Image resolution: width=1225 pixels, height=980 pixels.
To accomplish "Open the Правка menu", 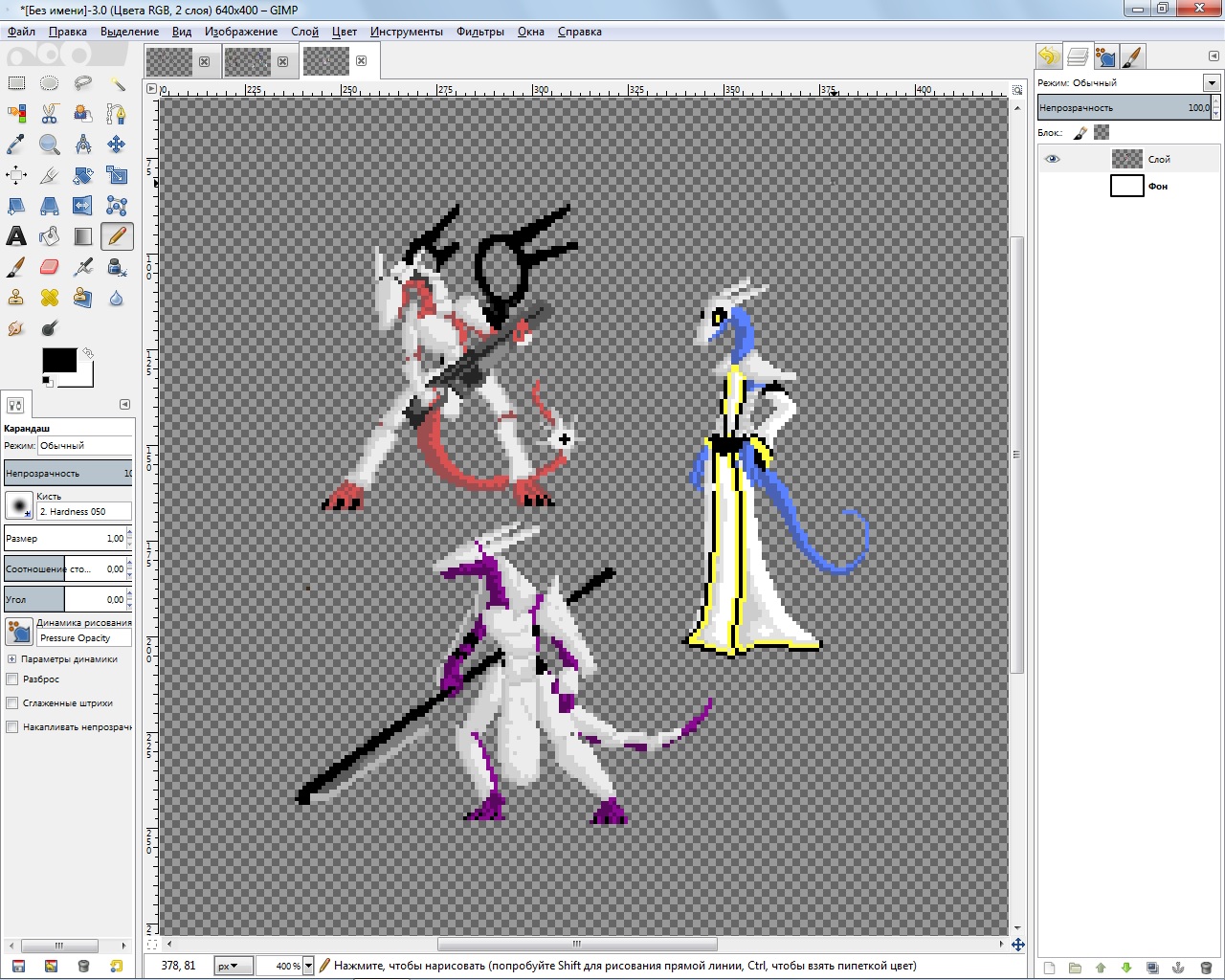I will pos(68,32).
